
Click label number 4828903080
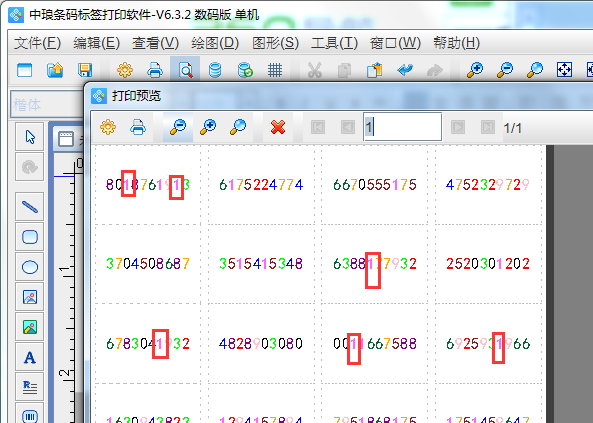click(x=261, y=344)
